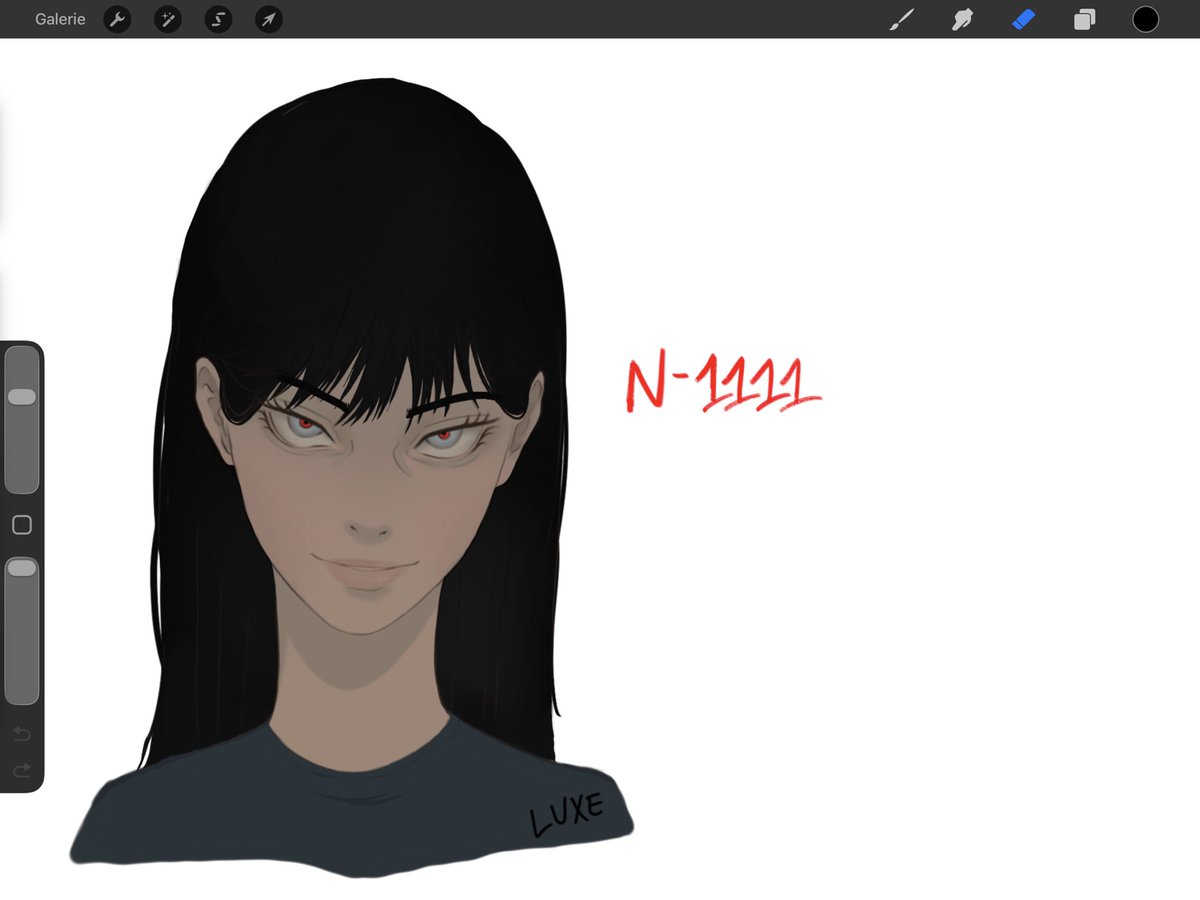Activate the Transform arrow tool
Image resolution: width=1200 pixels, height=900 pixels.
pos(269,19)
